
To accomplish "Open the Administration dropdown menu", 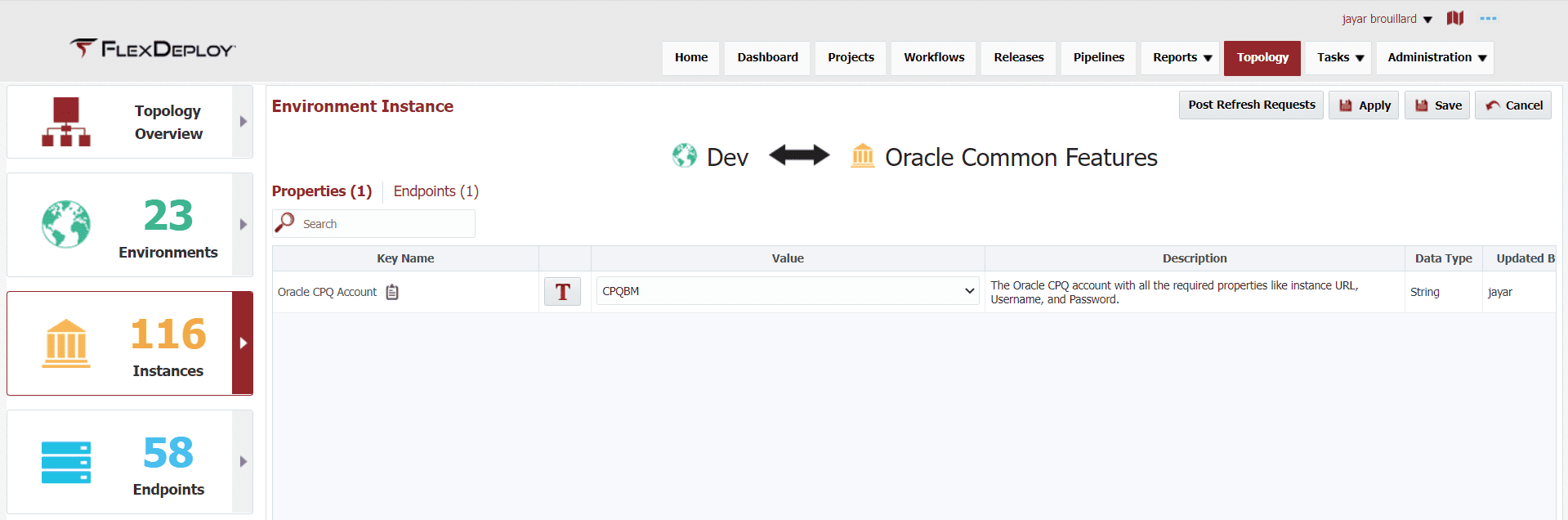I will (1435, 57).
